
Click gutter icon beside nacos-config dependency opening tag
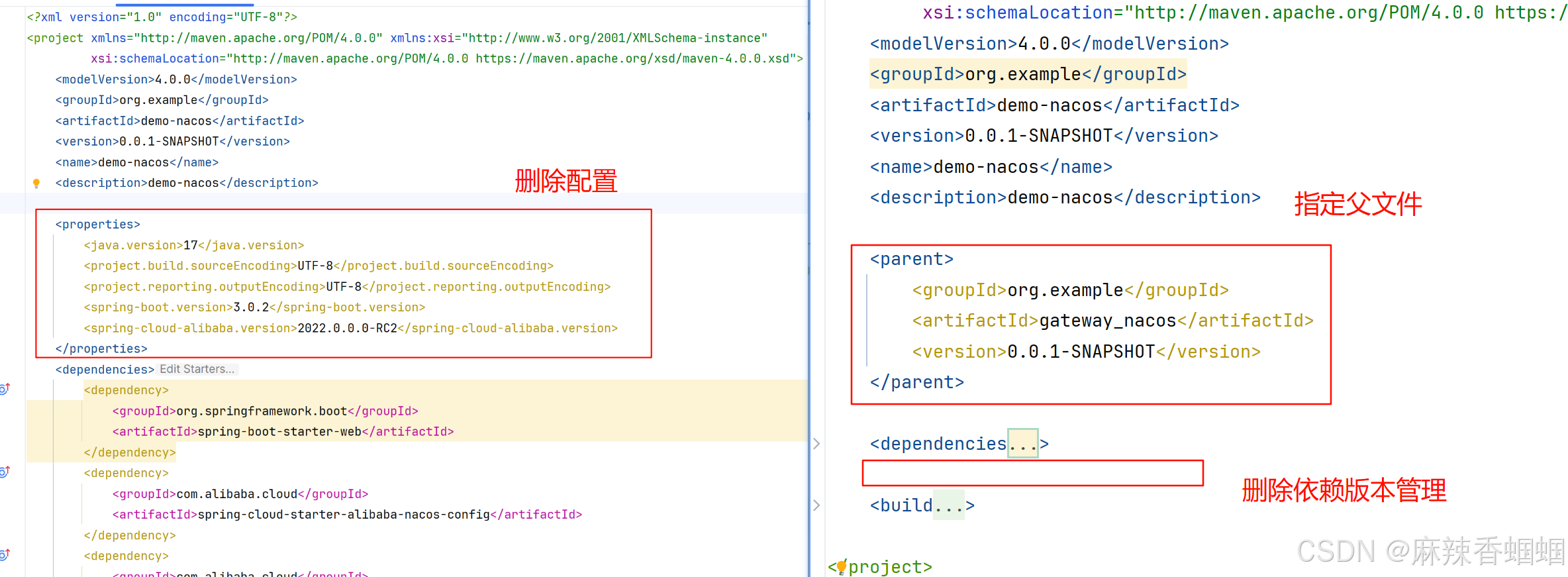[5, 472]
